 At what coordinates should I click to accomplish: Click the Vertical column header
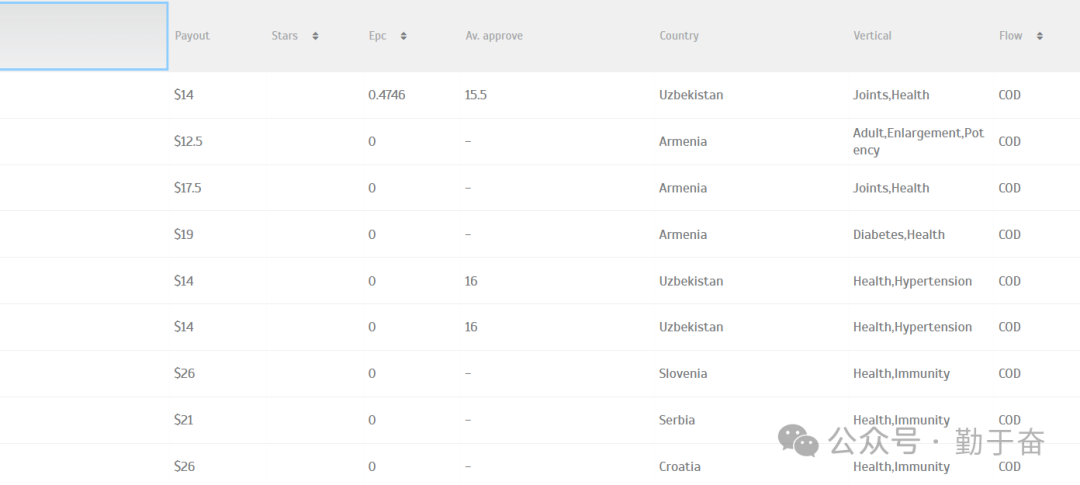point(872,36)
